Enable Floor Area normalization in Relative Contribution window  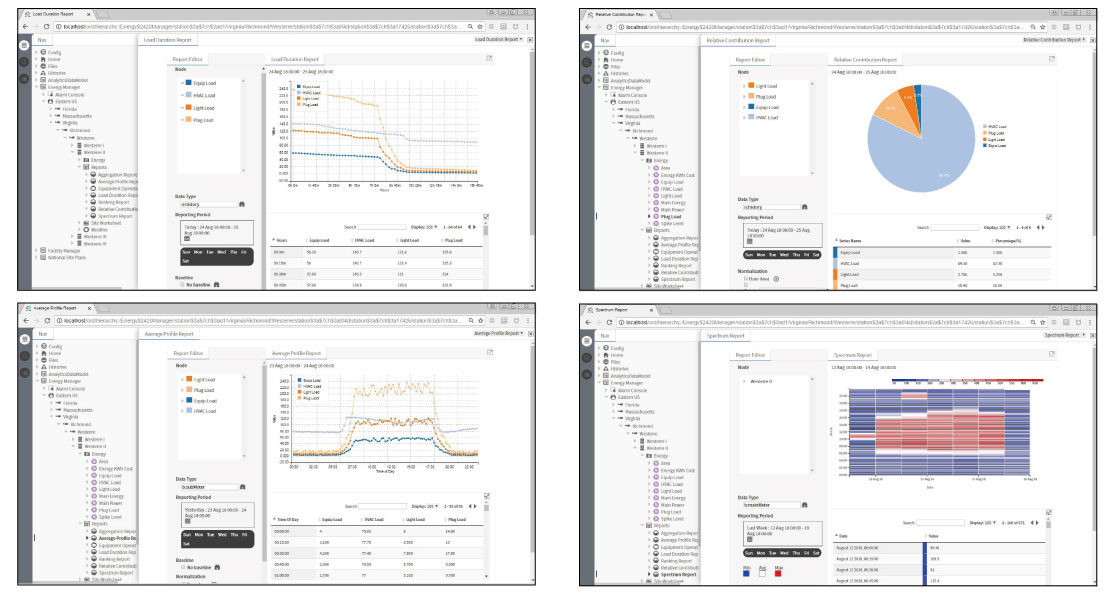tap(745, 279)
